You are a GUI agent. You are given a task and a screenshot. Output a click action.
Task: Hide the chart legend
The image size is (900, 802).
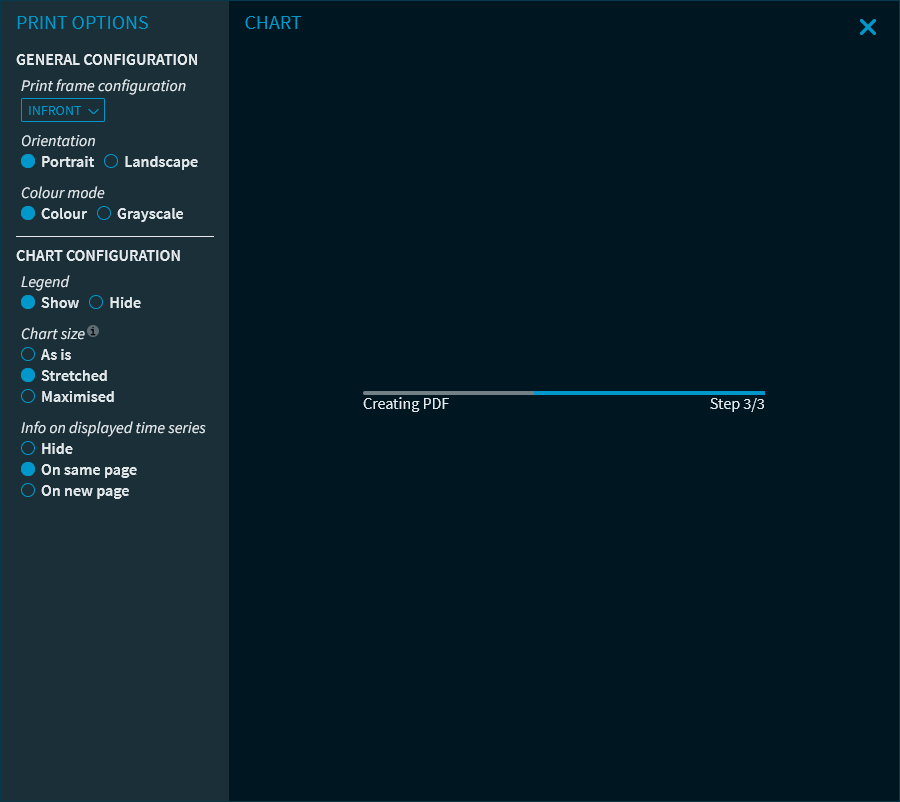pos(97,303)
